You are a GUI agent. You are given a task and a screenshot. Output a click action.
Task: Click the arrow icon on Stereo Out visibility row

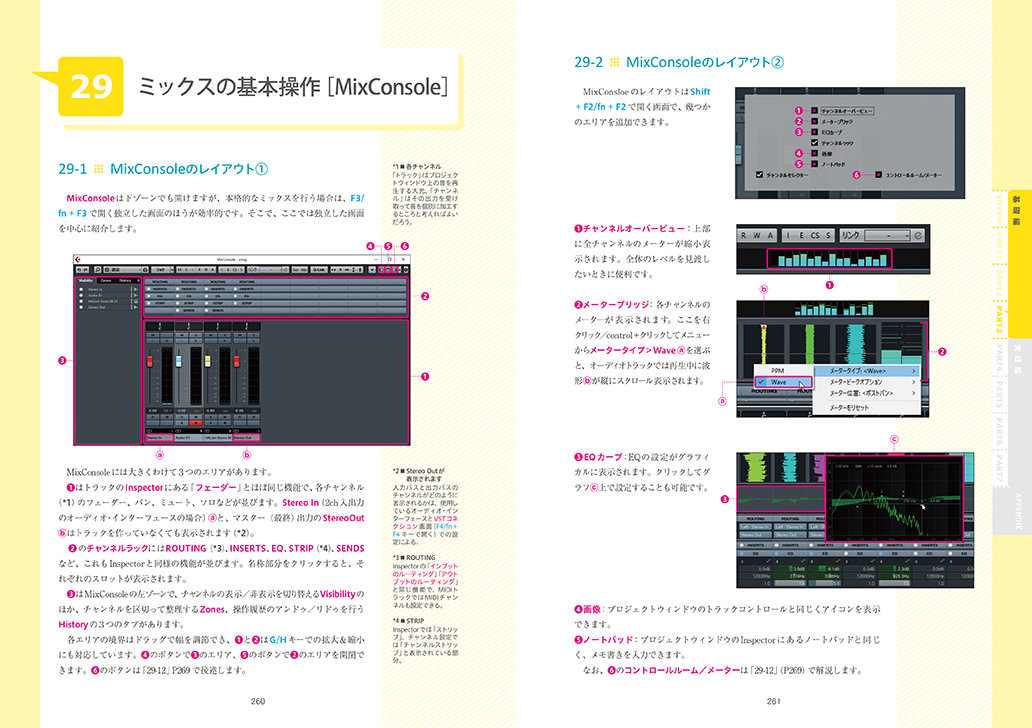(136, 307)
